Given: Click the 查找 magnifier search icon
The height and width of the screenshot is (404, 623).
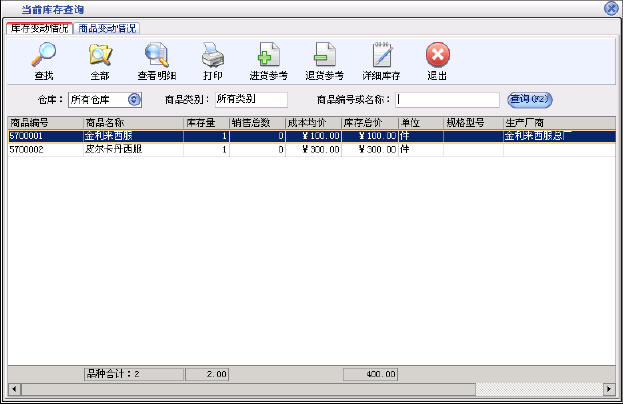Looking at the screenshot, I should [x=44, y=55].
